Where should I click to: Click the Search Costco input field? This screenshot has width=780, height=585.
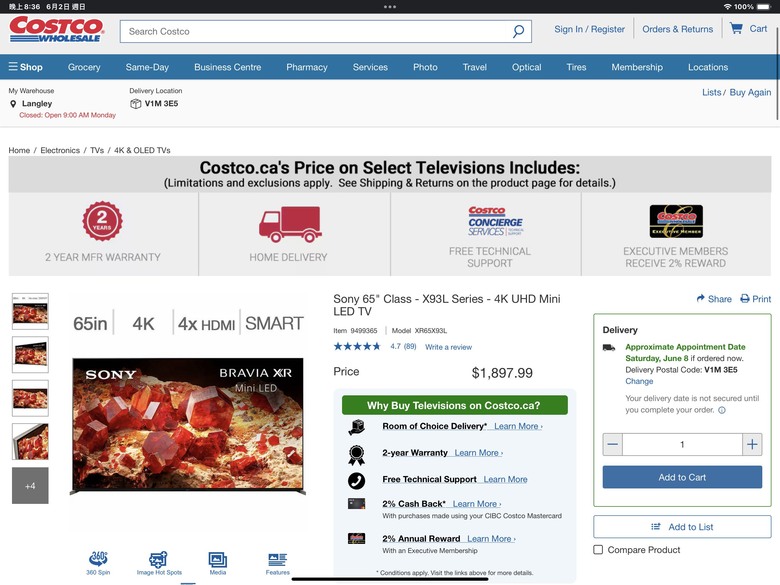[x=317, y=31]
